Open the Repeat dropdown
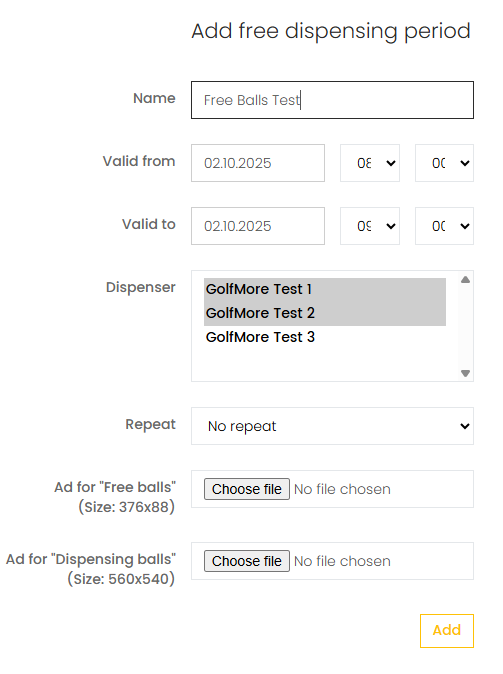 click(332, 426)
